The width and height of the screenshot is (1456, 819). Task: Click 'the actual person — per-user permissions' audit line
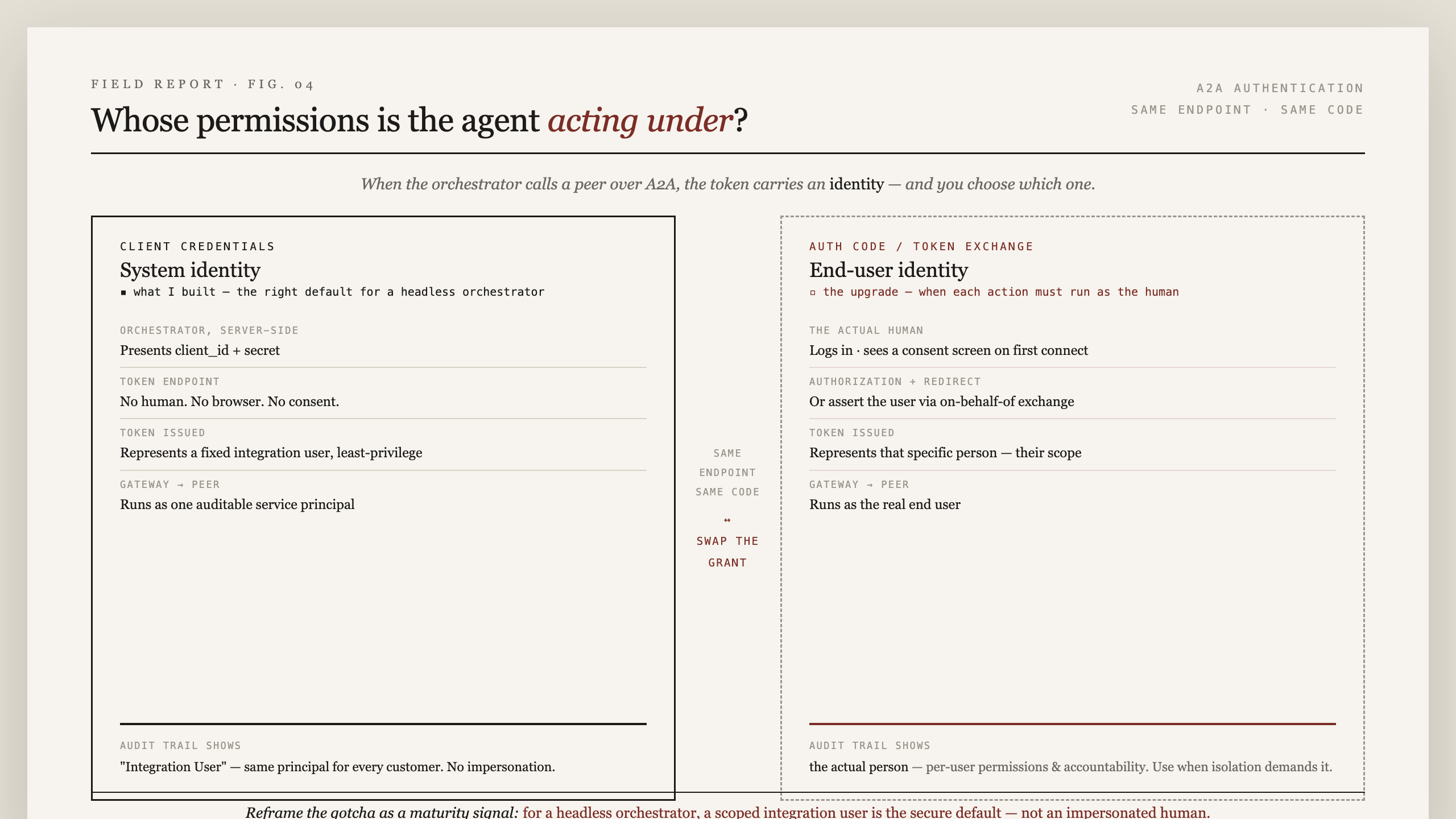point(1071,767)
